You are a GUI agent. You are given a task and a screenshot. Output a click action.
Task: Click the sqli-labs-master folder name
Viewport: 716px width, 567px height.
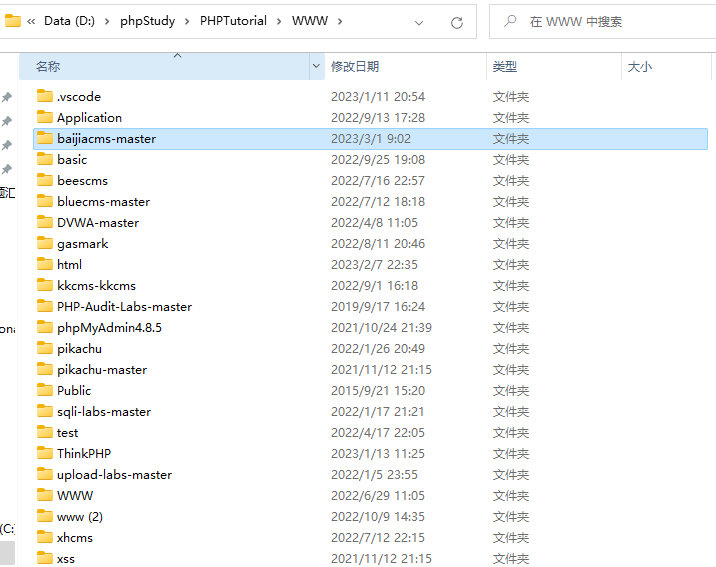pos(104,412)
